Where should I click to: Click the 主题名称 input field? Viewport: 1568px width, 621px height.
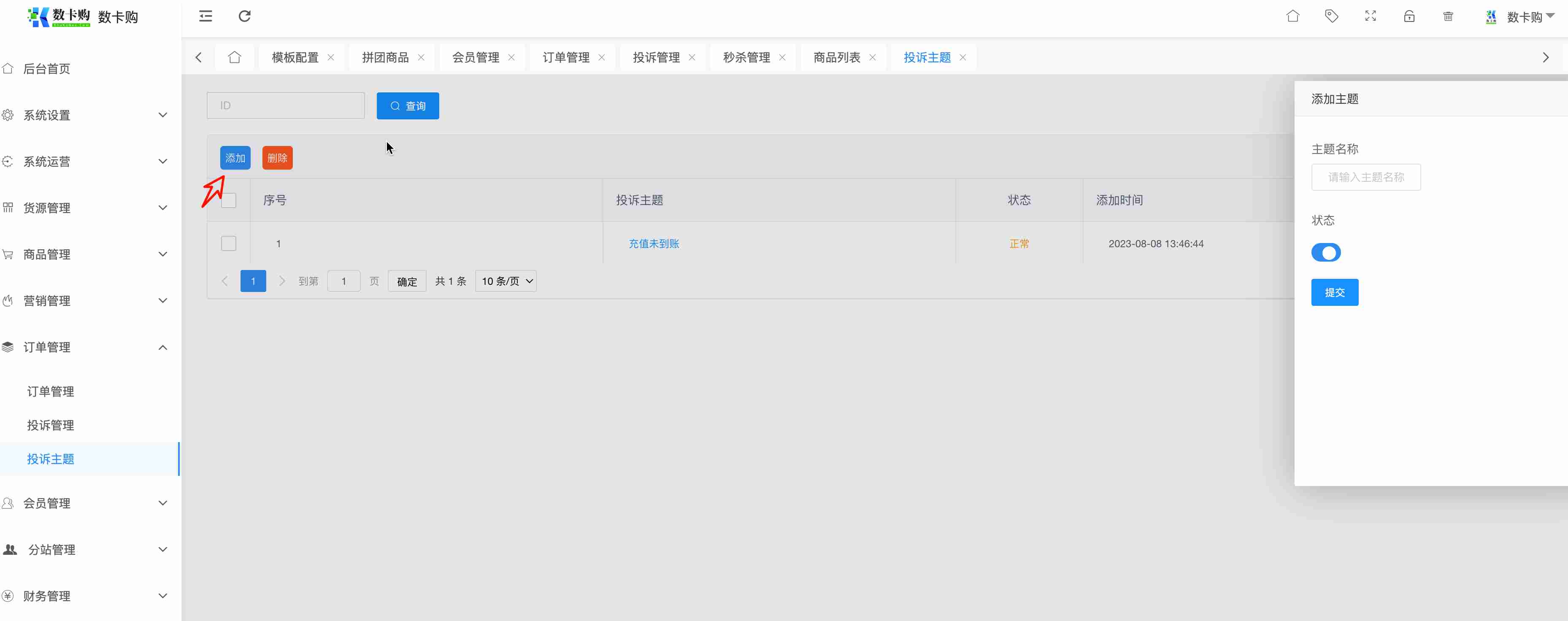click(1366, 177)
